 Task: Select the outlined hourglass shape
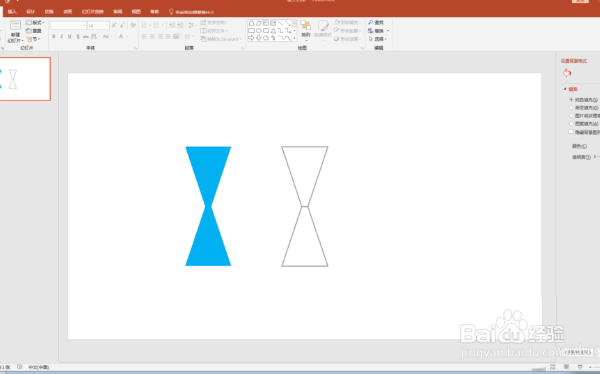tap(305, 206)
